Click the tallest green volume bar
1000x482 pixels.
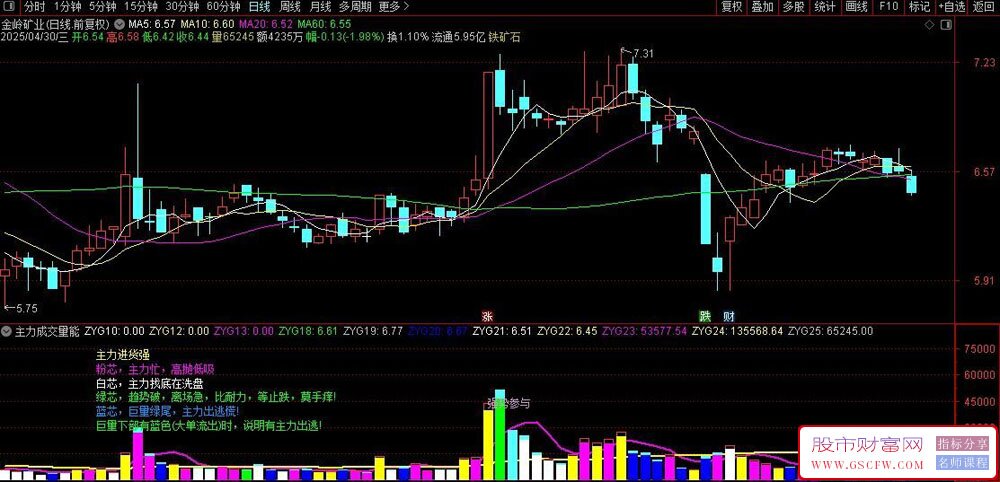click(500, 435)
